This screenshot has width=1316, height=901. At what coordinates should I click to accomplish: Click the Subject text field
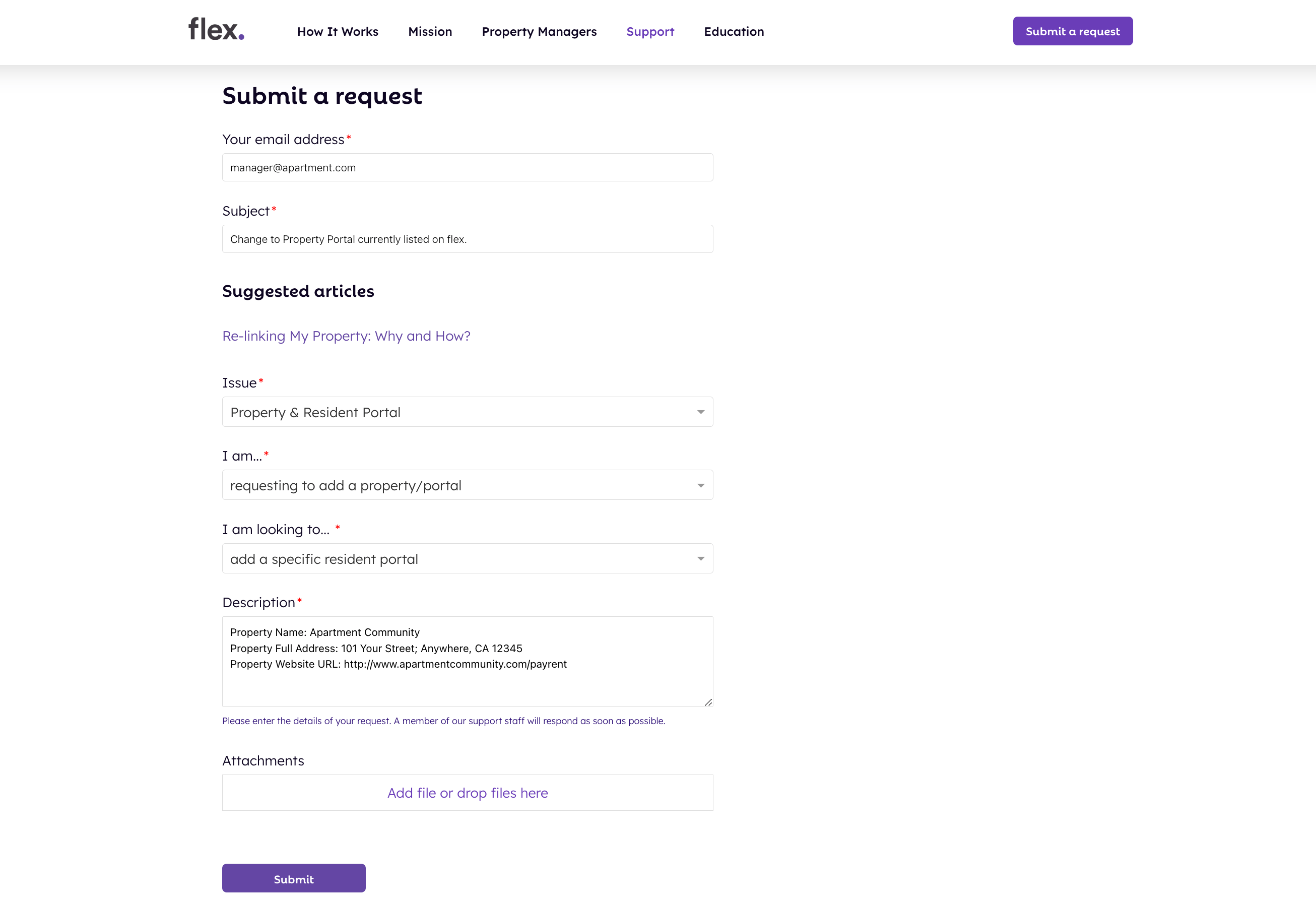coord(467,238)
